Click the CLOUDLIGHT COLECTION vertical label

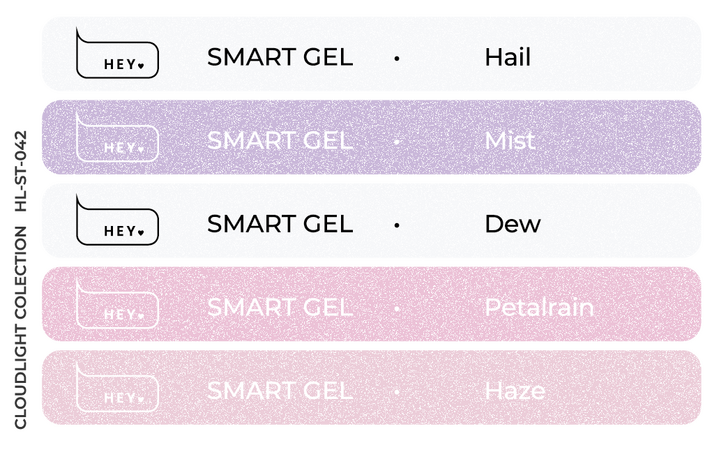(21, 328)
